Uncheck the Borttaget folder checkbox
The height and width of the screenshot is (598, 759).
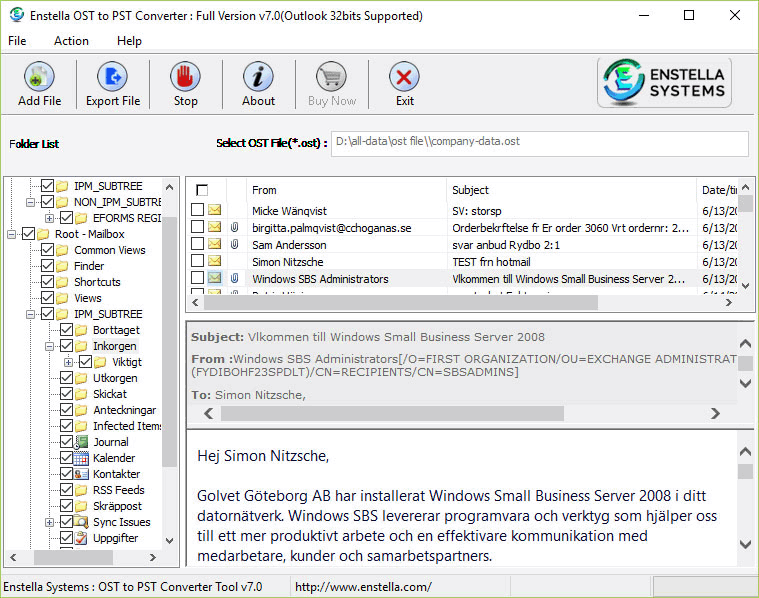[67, 330]
